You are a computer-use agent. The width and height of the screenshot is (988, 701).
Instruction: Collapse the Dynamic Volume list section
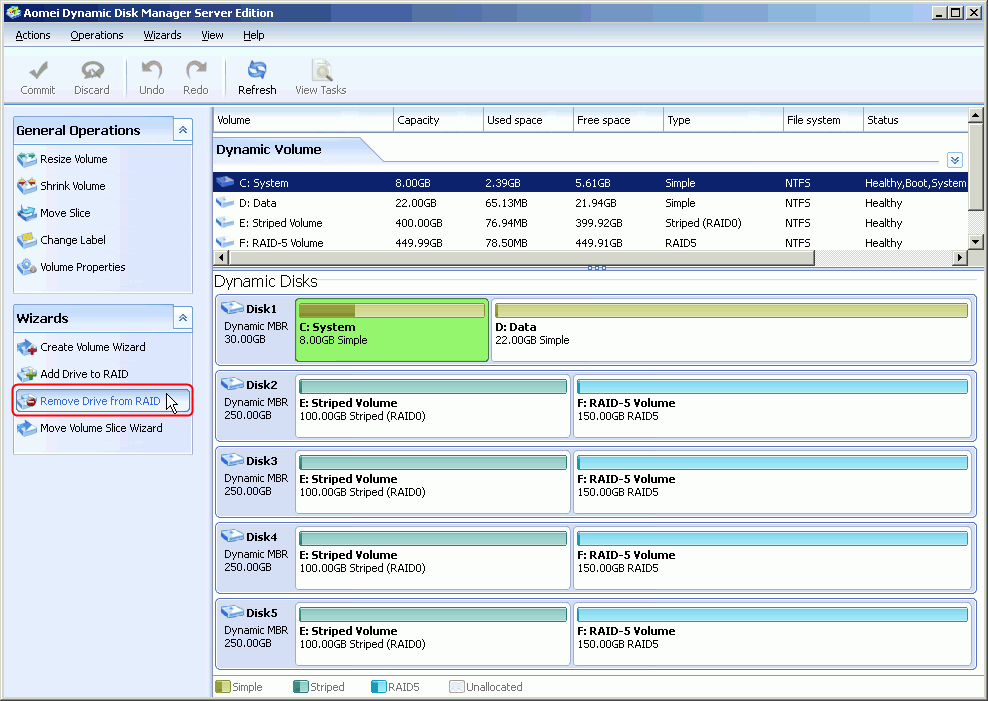click(x=954, y=160)
